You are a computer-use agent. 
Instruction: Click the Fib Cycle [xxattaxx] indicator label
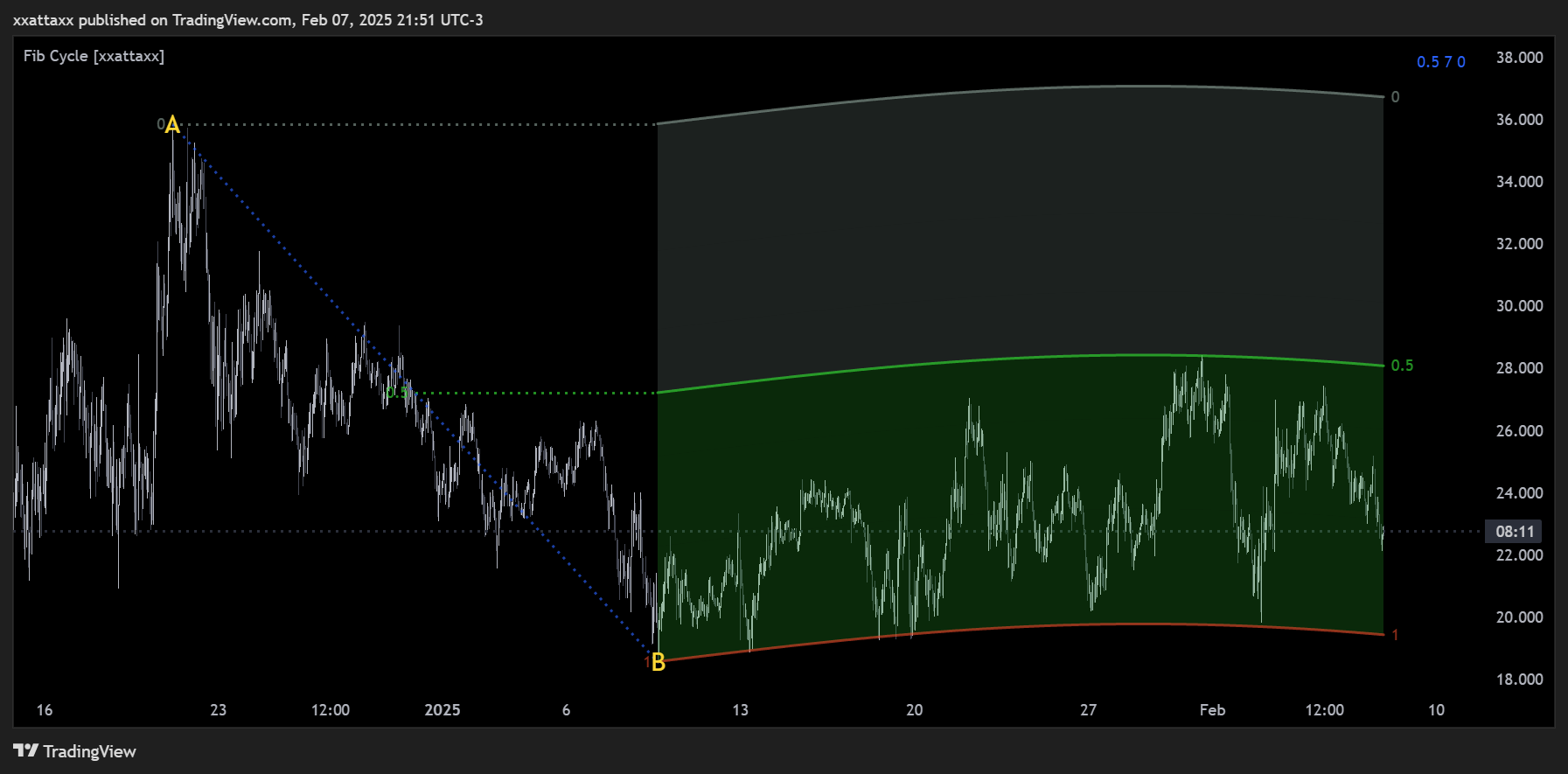point(94,56)
